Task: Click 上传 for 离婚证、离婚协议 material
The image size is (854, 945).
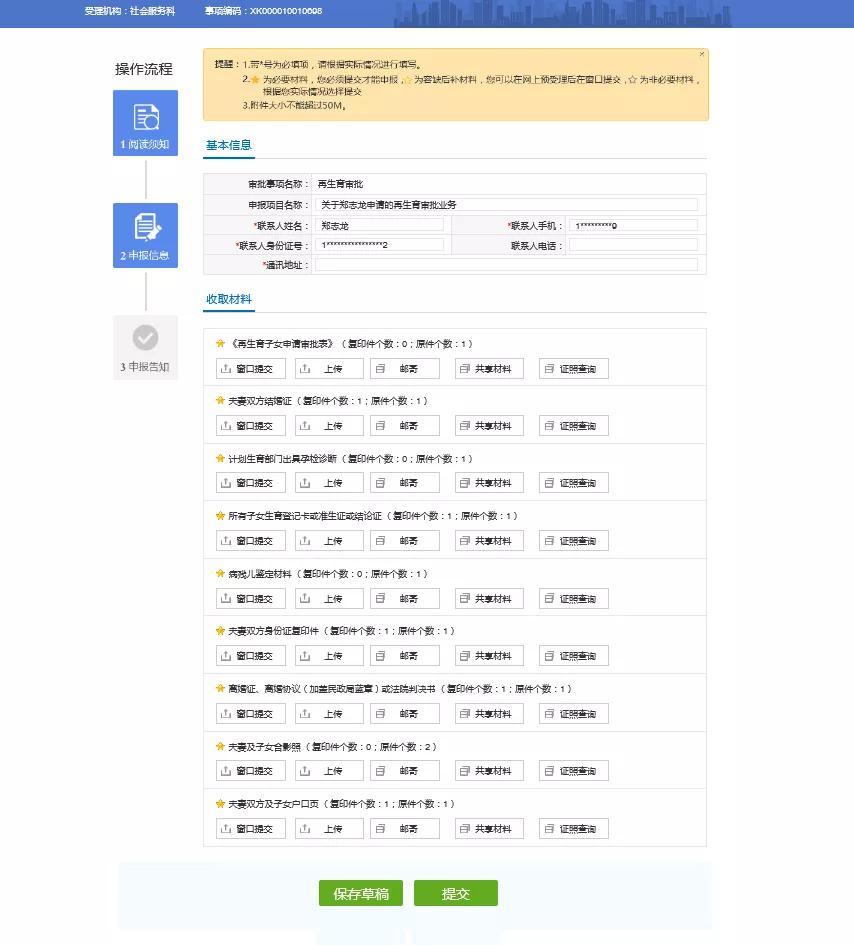Action: click(x=329, y=714)
